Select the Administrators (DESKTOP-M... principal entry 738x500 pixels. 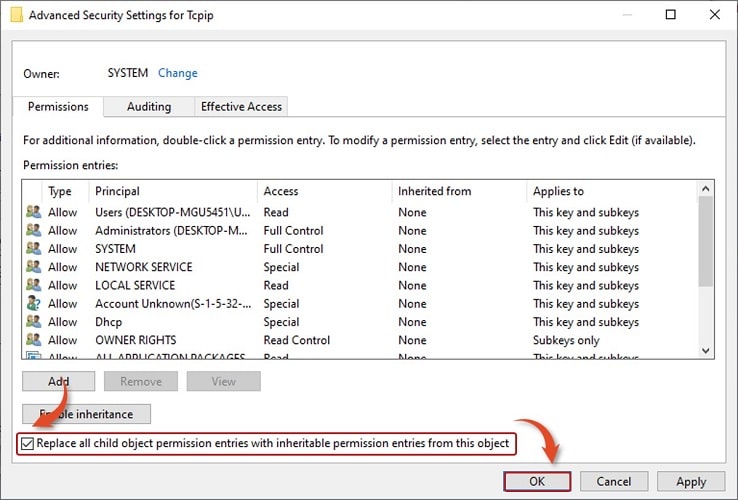point(171,231)
